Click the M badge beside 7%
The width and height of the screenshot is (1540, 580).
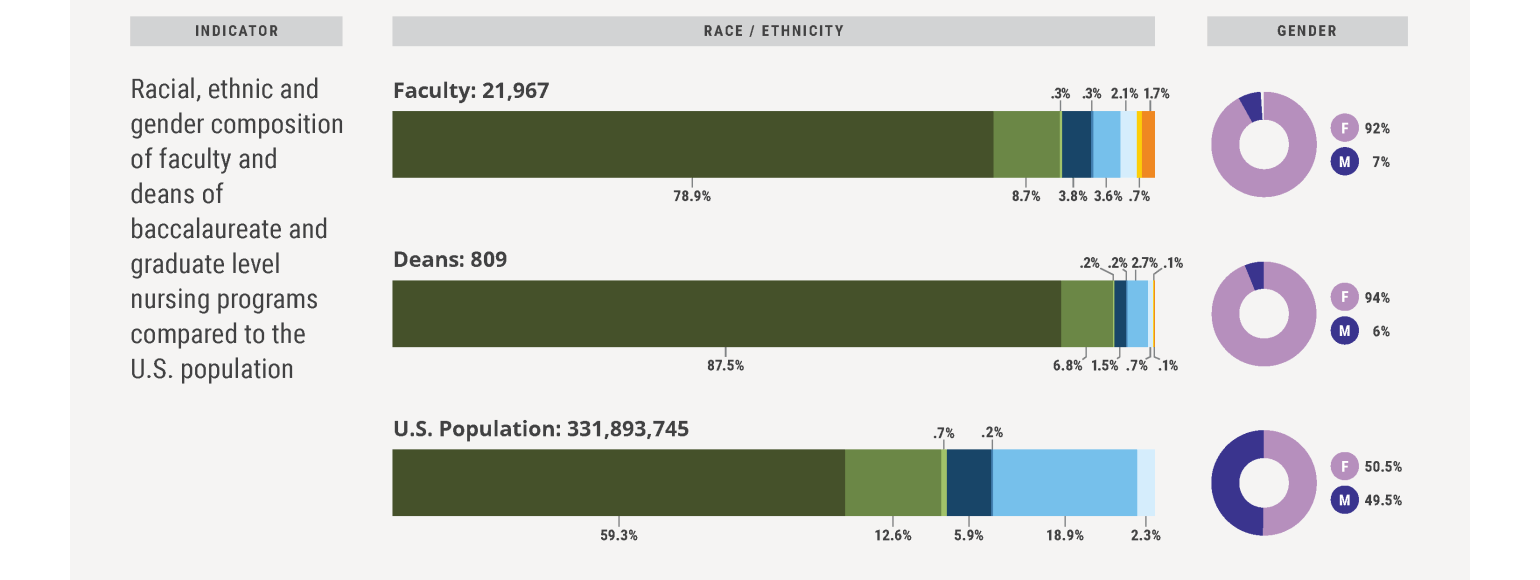click(1344, 161)
